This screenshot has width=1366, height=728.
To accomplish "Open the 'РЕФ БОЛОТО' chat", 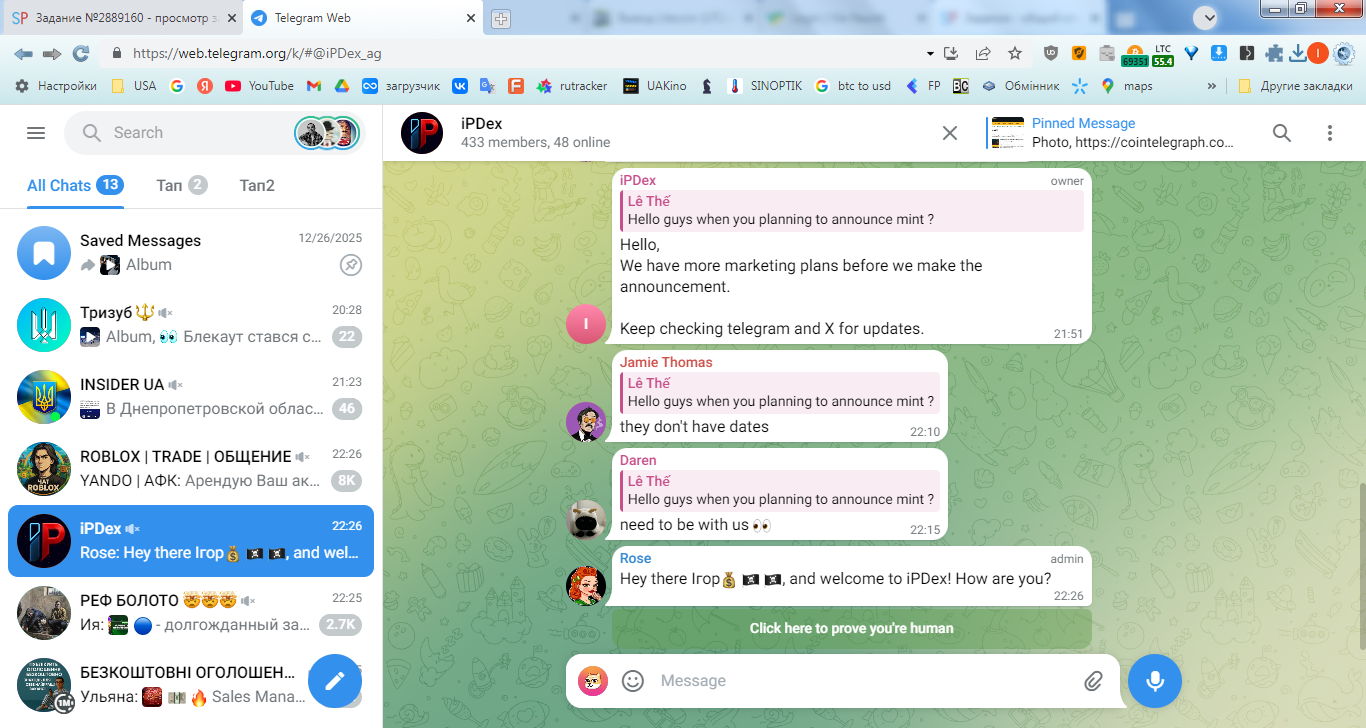I will pyautogui.click(x=191, y=613).
